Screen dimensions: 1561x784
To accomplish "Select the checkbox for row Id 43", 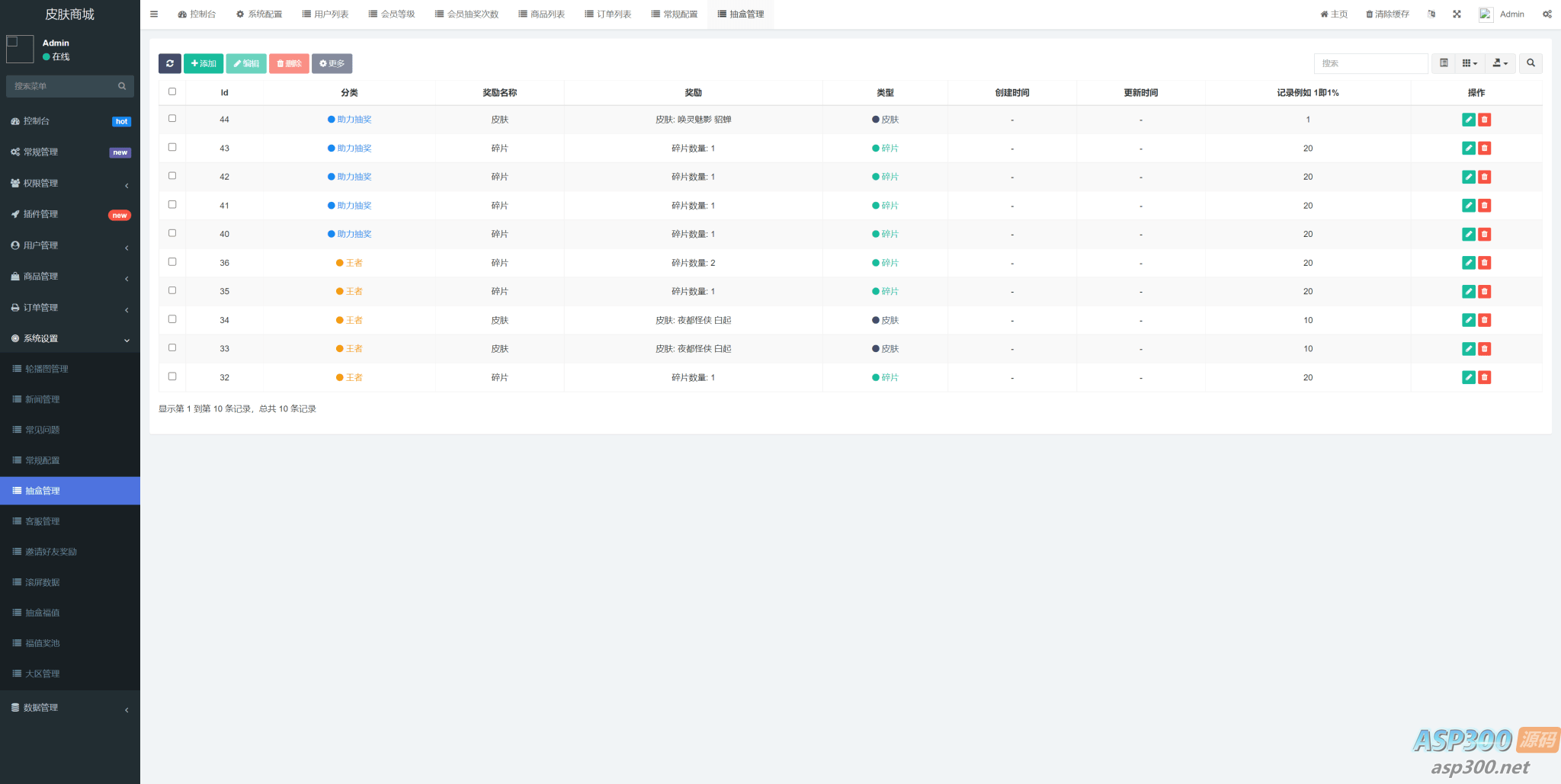I will coord(172,147).
